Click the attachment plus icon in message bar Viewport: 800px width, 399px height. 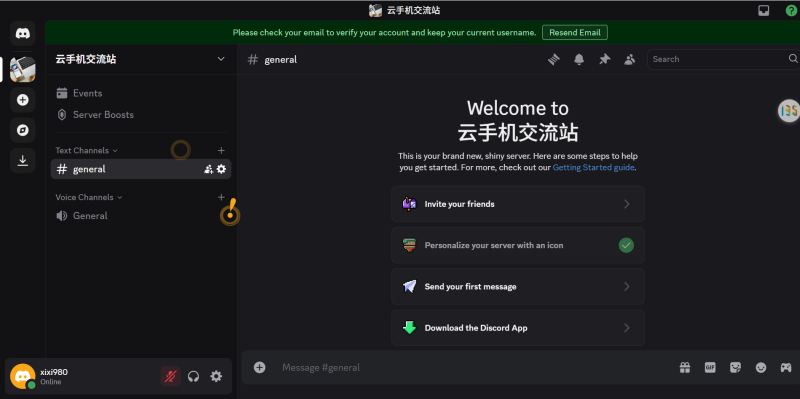(x=260, y=367)
